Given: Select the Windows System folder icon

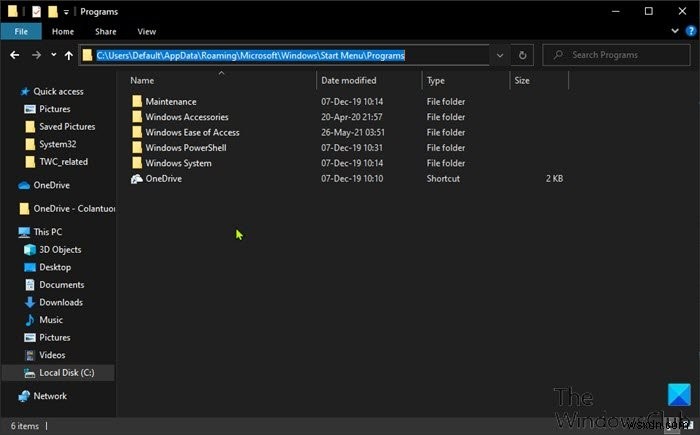Looking at the screenshot, I should [137, 163].
